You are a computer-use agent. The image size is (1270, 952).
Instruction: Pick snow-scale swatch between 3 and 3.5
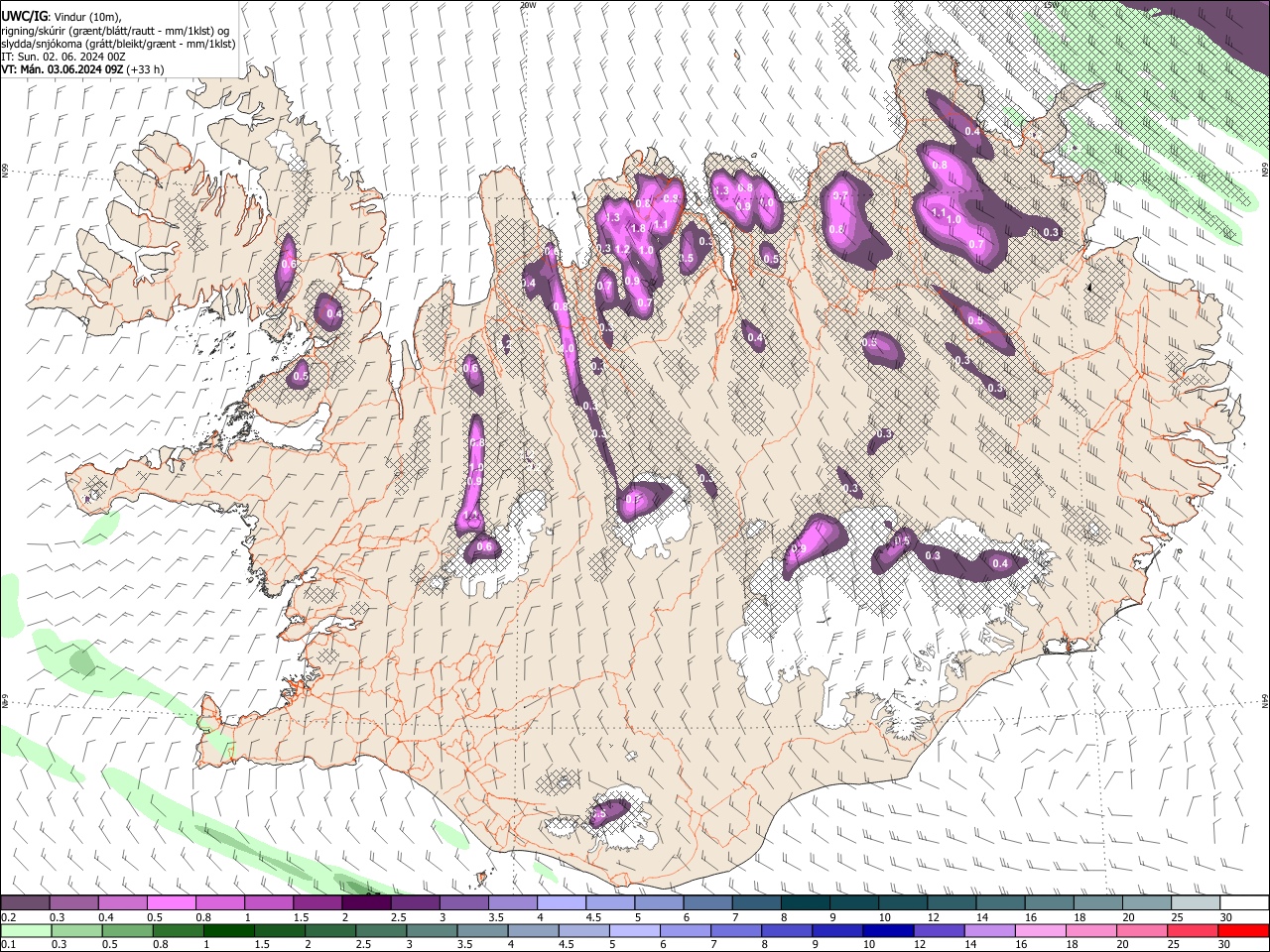pos(463,903)
